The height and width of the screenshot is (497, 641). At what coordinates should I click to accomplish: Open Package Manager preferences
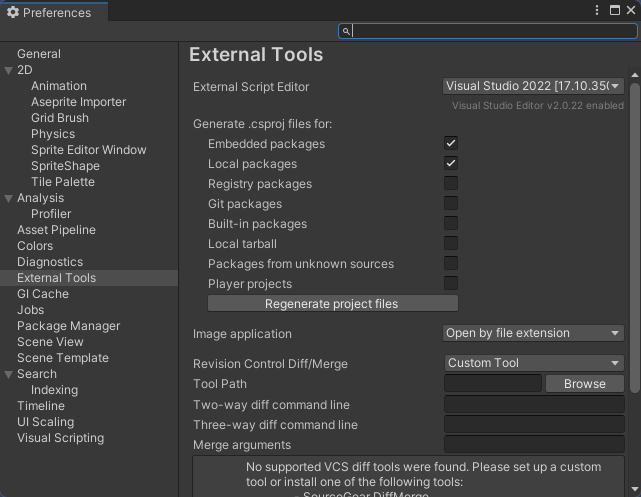click(69, 326)
